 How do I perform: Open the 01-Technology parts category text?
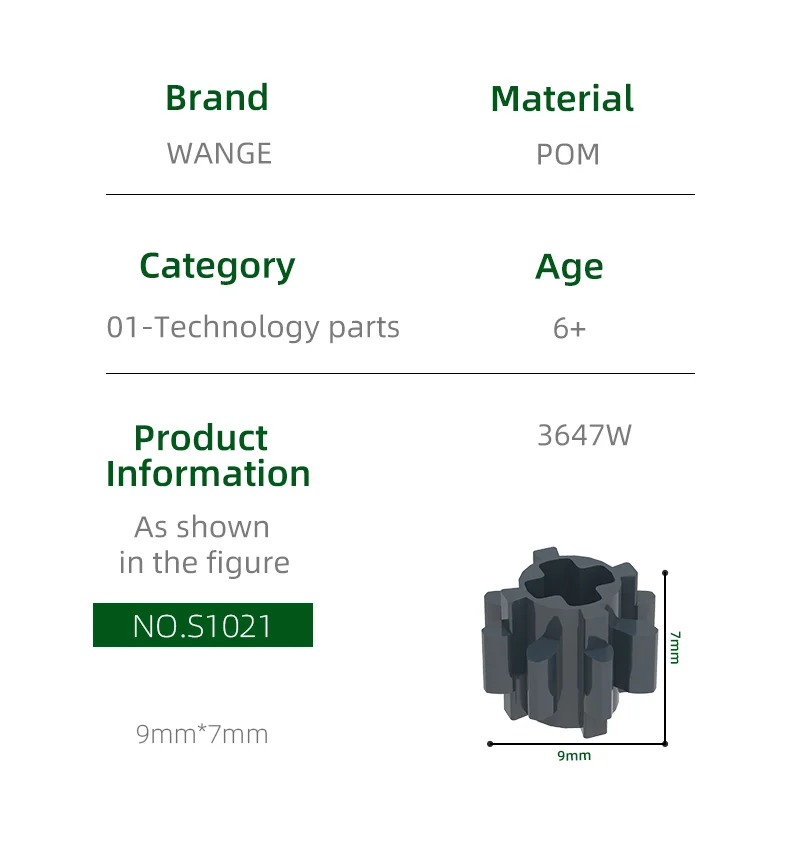click(253, 327)
